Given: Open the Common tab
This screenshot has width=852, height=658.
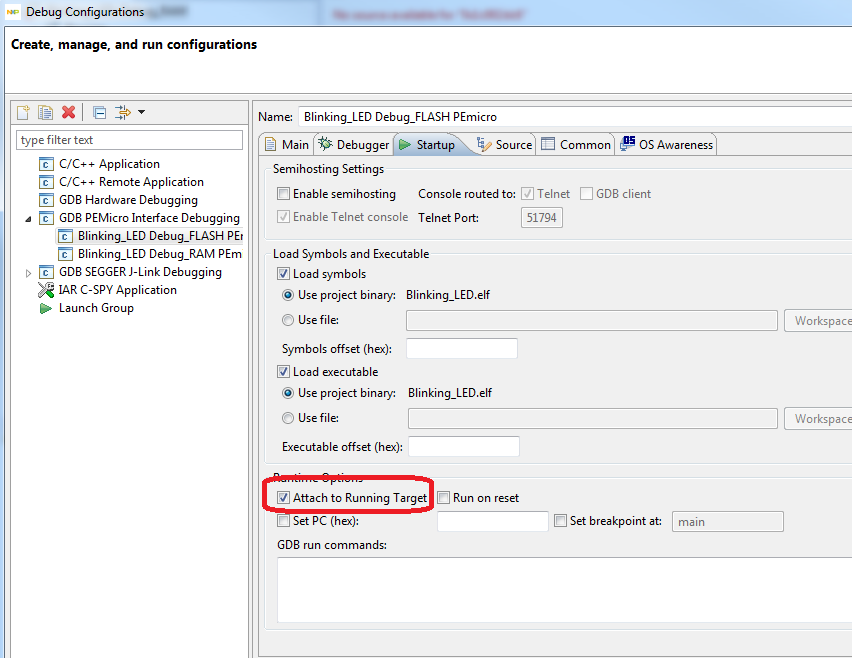Looking at the screenshot, I should [576, 145].
